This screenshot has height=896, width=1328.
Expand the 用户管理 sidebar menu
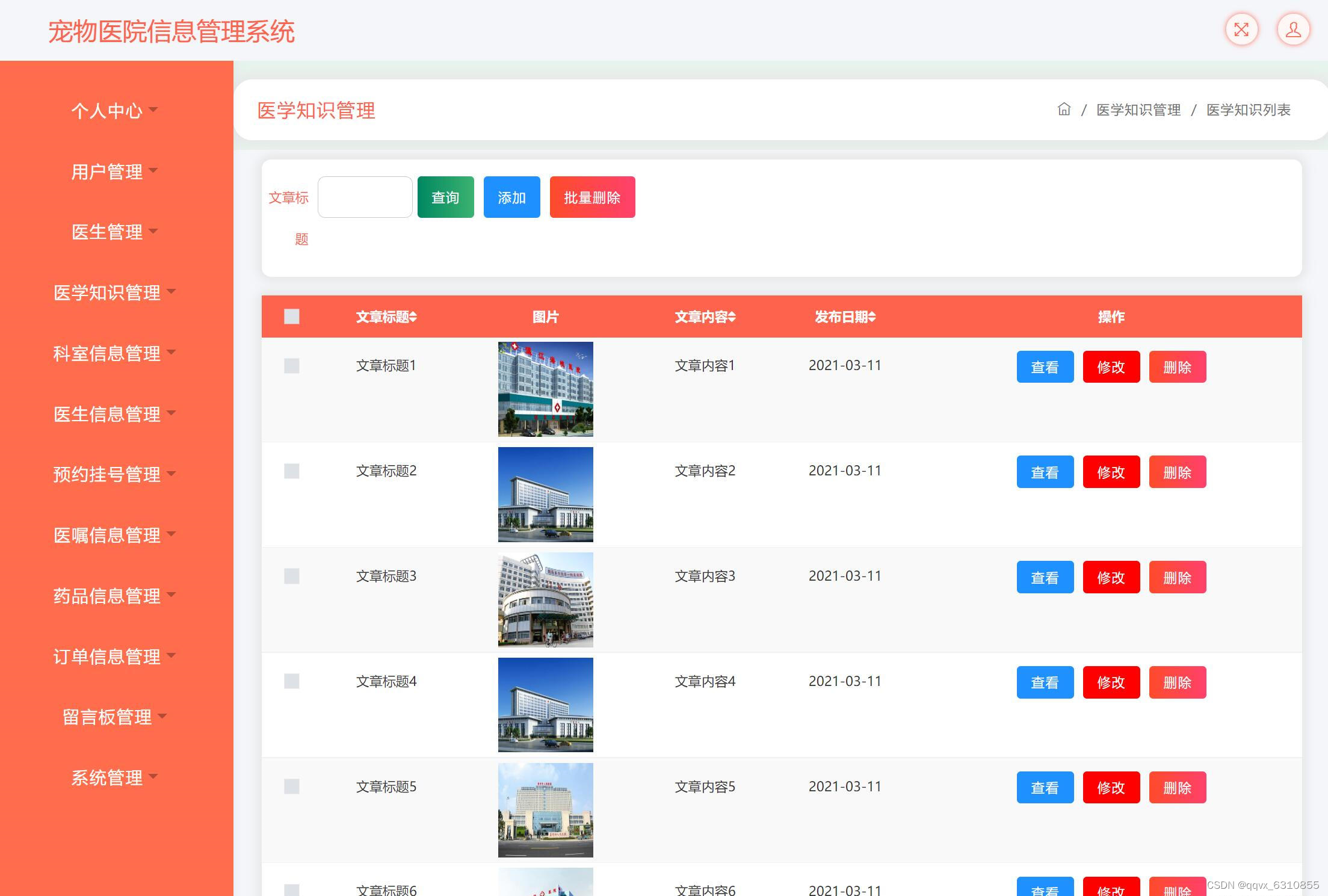[x=114, y=171]
